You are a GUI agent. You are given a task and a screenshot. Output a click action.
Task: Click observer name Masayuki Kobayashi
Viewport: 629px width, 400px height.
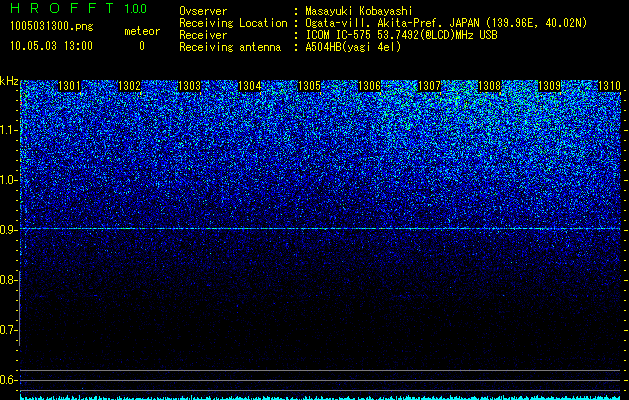tap(359, 11)
